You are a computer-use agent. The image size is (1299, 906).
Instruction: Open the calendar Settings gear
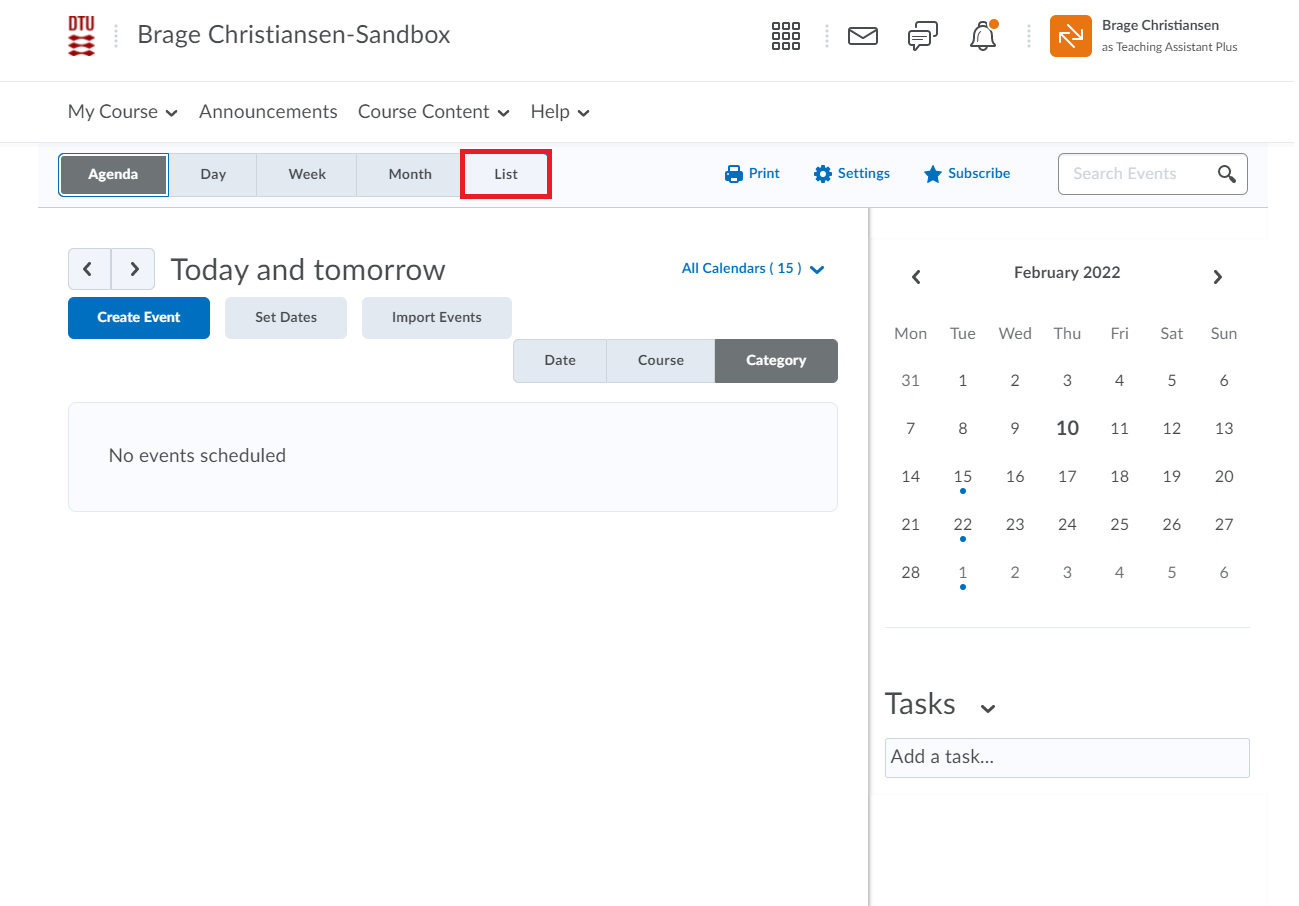coord(851,174)
